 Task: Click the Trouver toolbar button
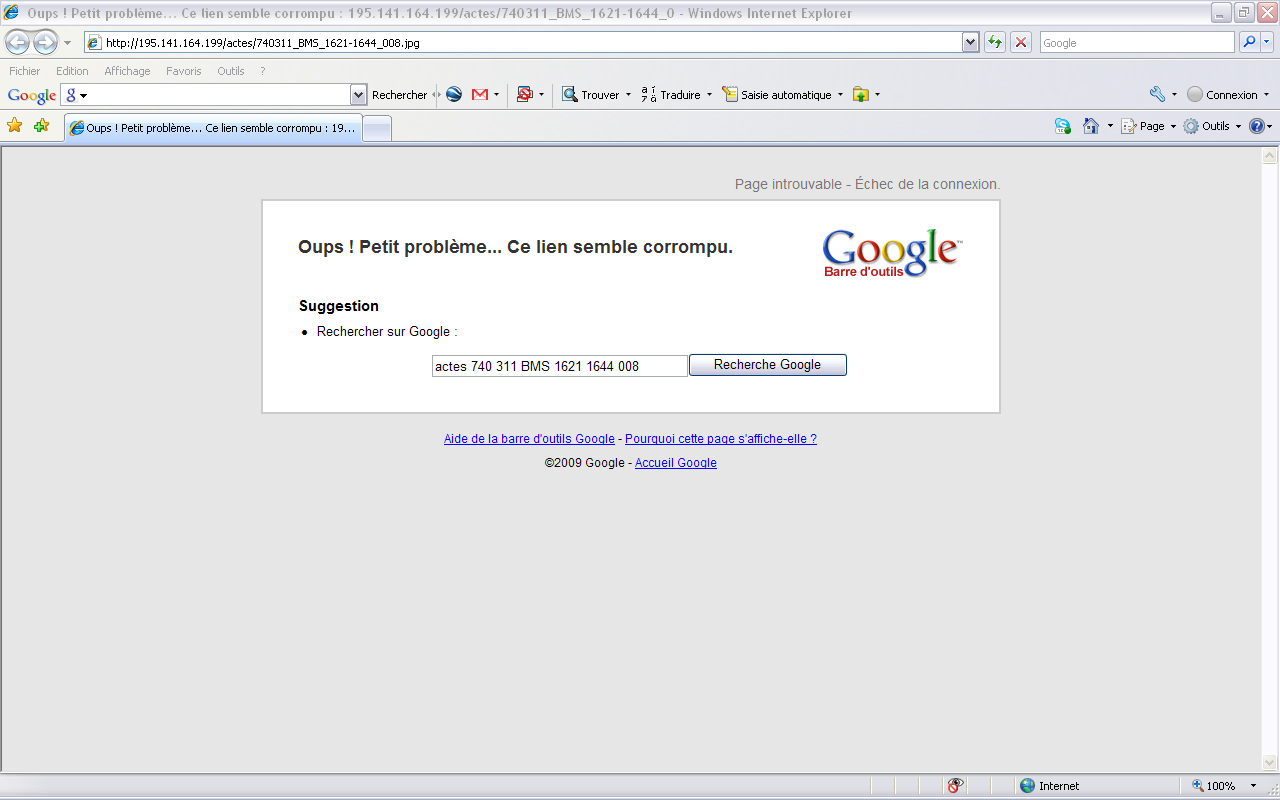591,95
